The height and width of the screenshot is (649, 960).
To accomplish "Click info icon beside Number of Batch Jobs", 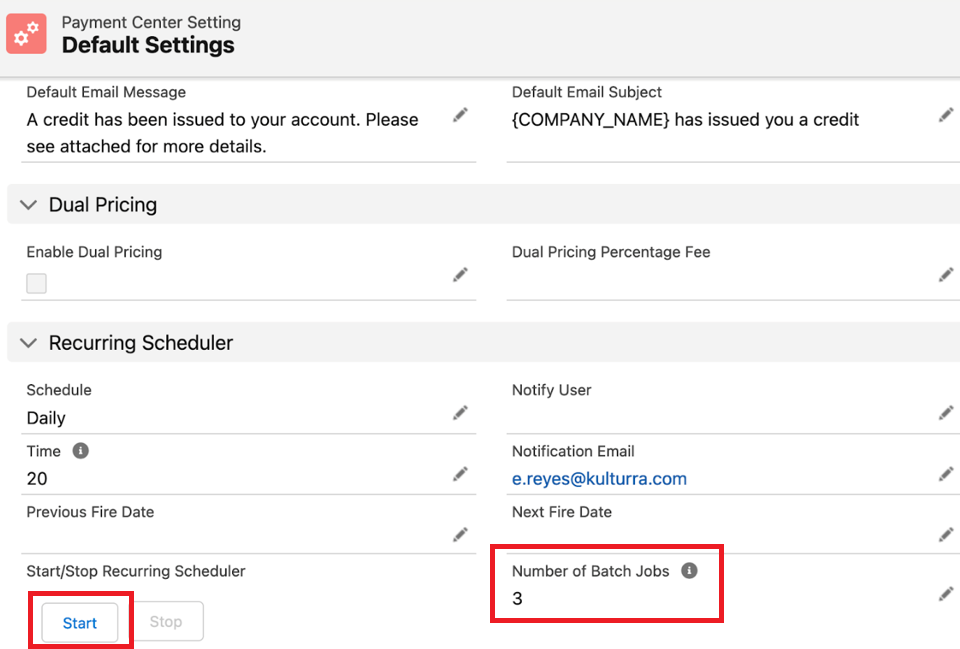I will tap(688, 571).
